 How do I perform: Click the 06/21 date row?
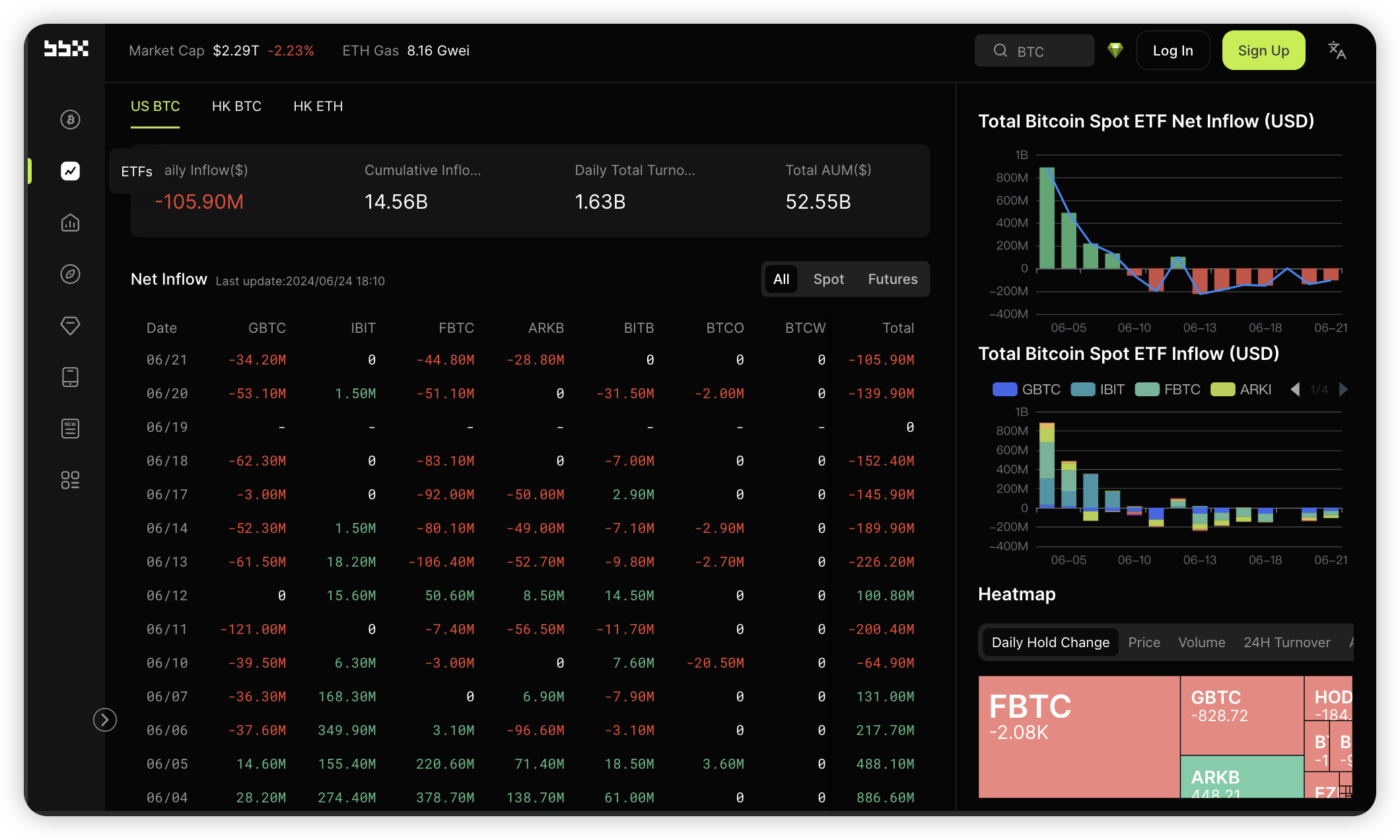point(530,360)
